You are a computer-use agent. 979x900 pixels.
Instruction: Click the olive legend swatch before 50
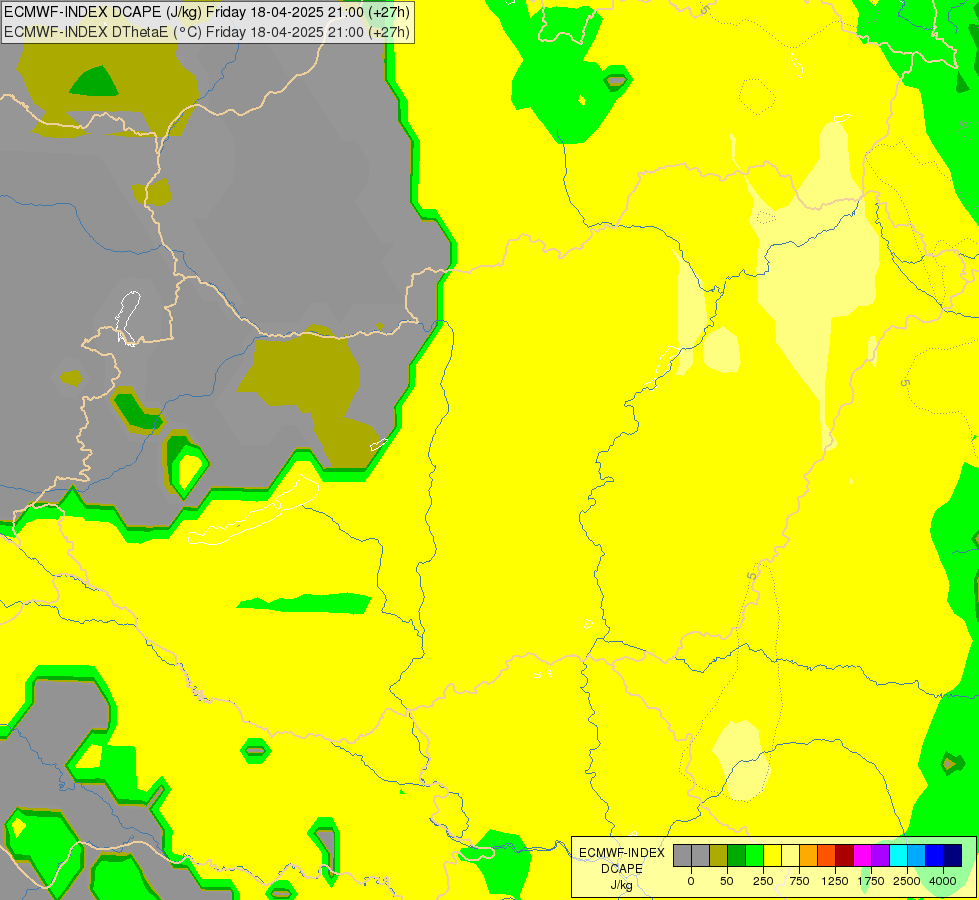[x=719, y=855]
